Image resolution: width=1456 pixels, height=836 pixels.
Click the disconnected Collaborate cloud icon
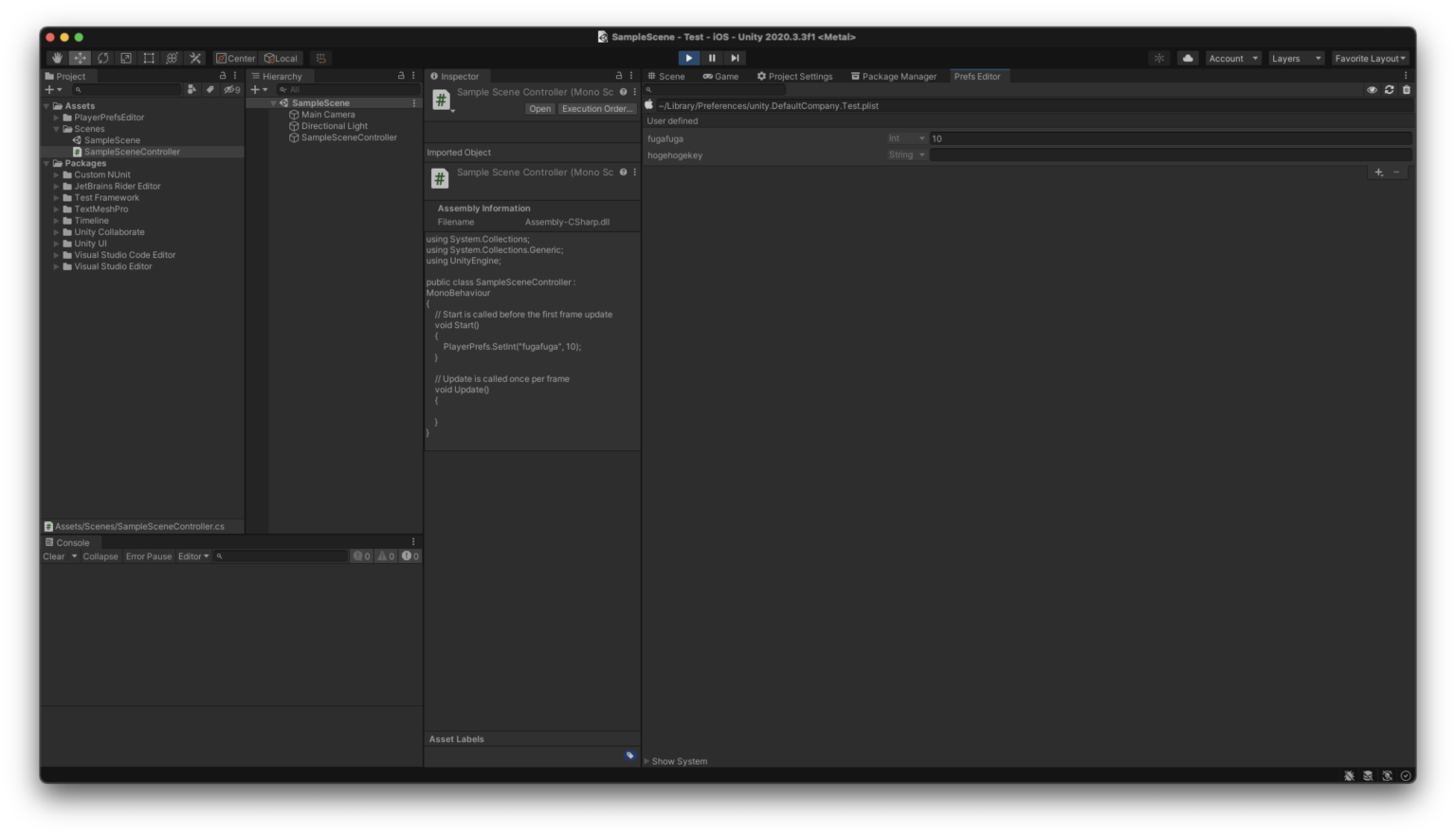pos(1189,58)
